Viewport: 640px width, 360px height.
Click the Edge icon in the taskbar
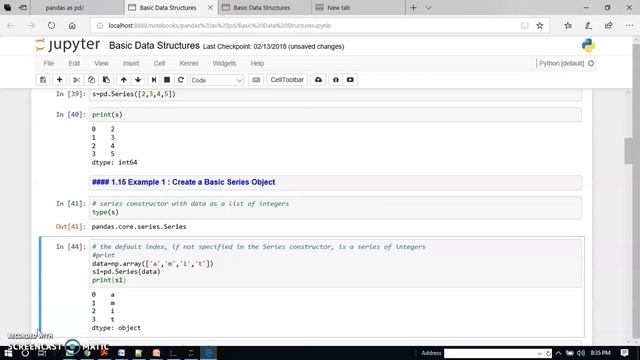click(x=208, y=353)
